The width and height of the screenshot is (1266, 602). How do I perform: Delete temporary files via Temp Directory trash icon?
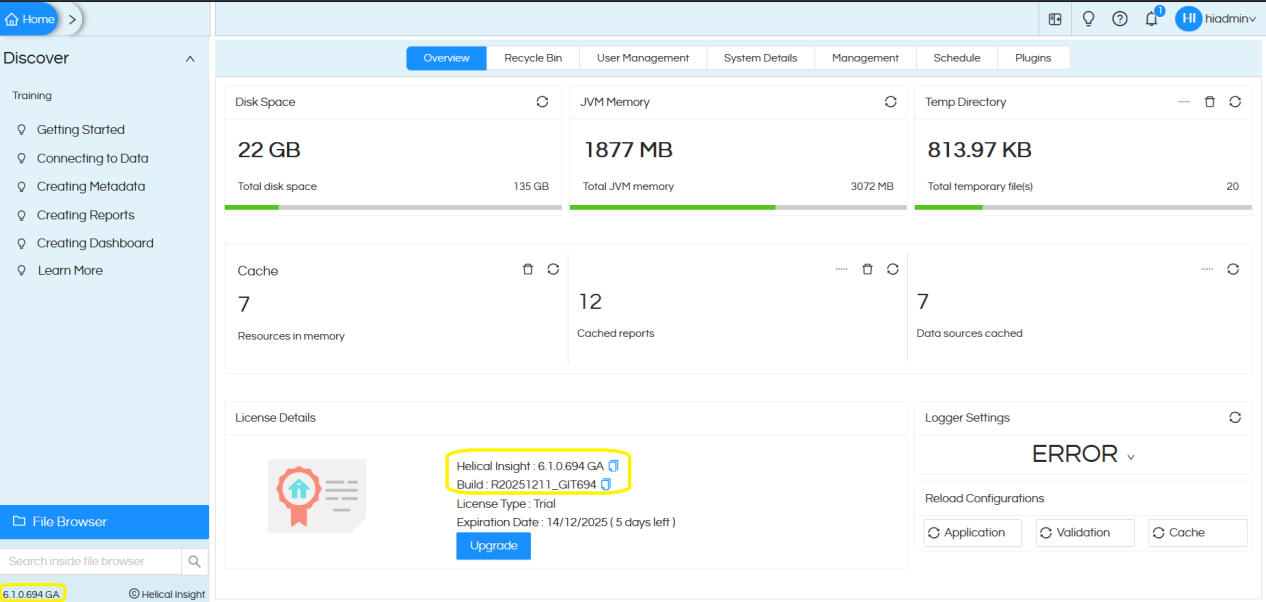(1210, 101)
